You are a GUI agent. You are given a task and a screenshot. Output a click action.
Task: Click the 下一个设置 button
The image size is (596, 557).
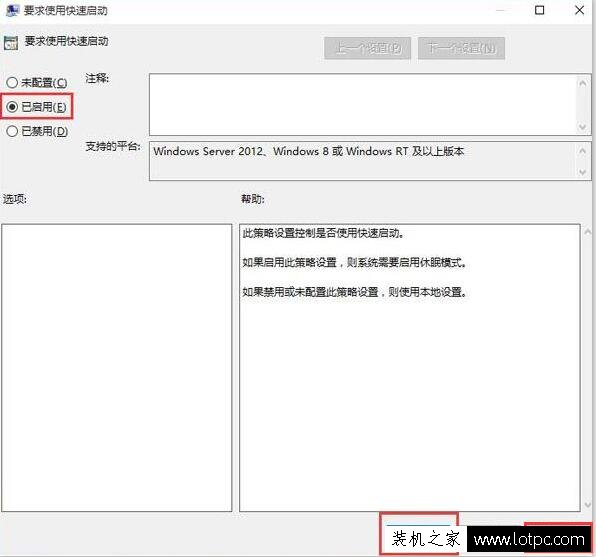point(461,48)
